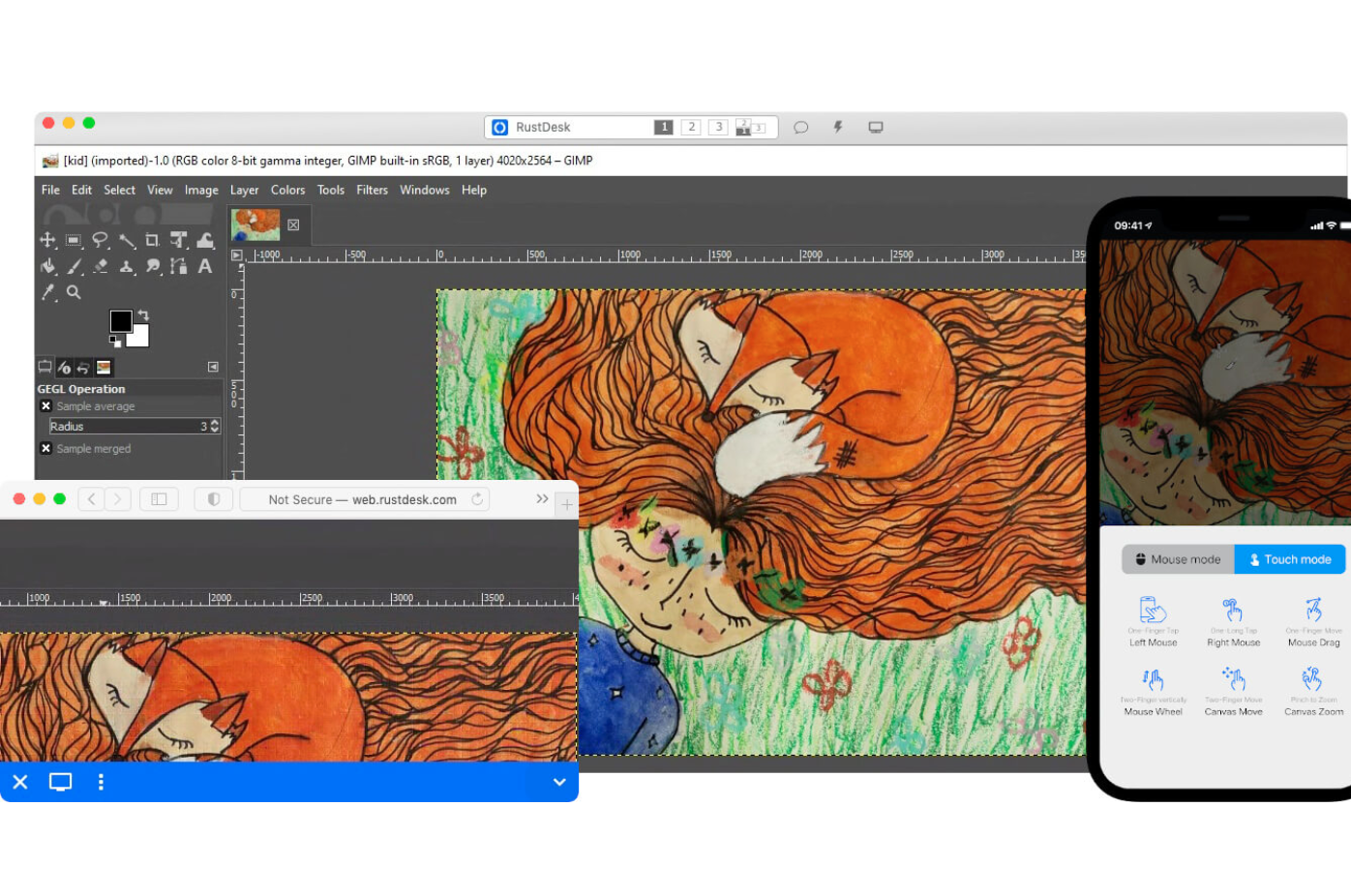Swap foreground and background colors

[143, 315]
